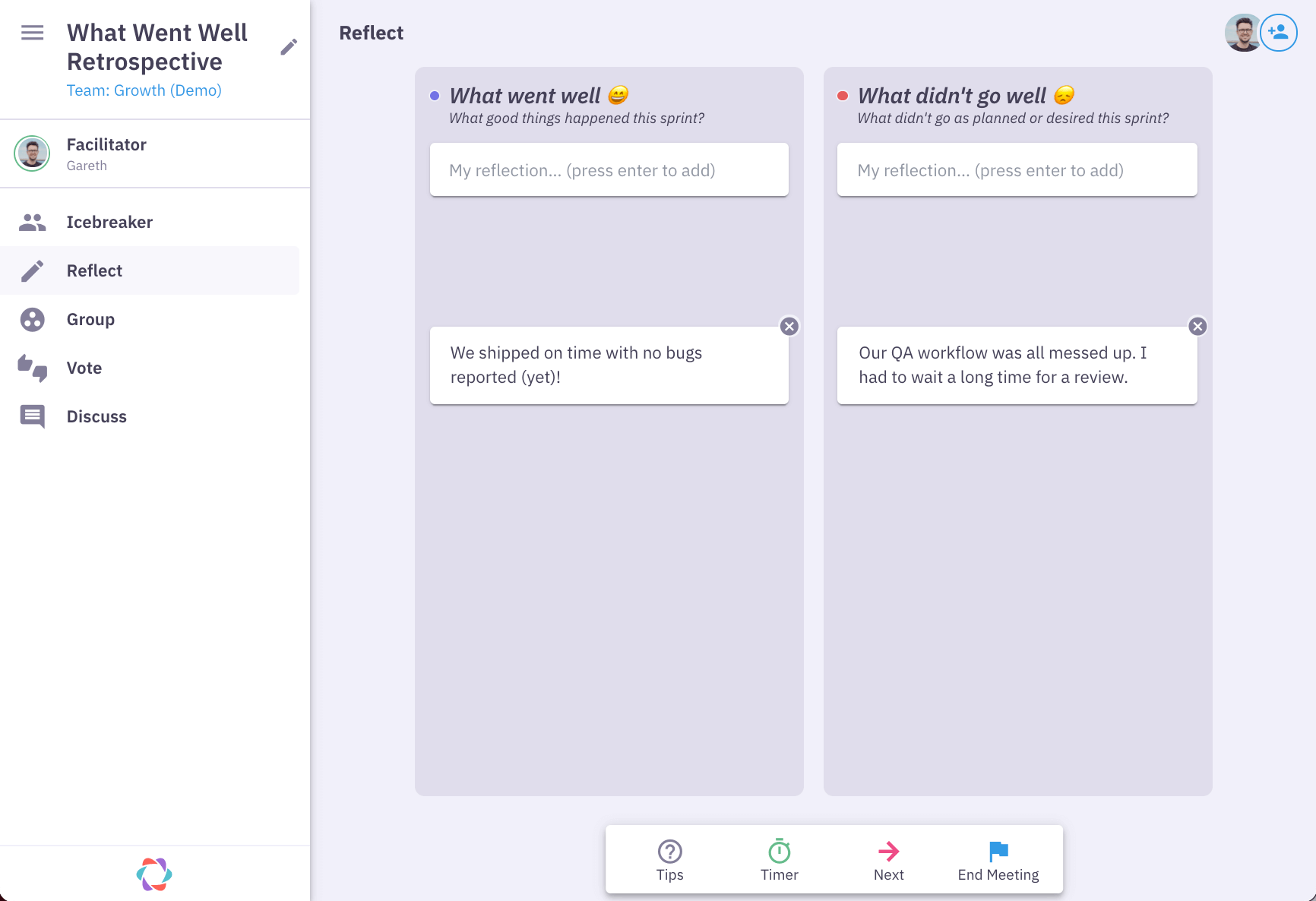
Task: Open the Tips help icon
Action: pyautogui.click(x=669, y=859)
